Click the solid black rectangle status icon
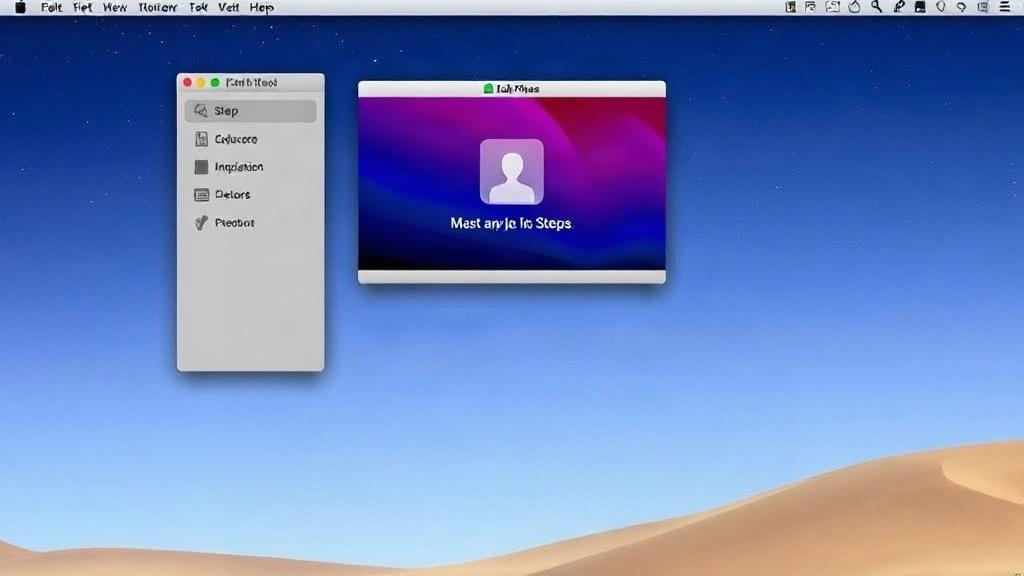 (920, 7)
